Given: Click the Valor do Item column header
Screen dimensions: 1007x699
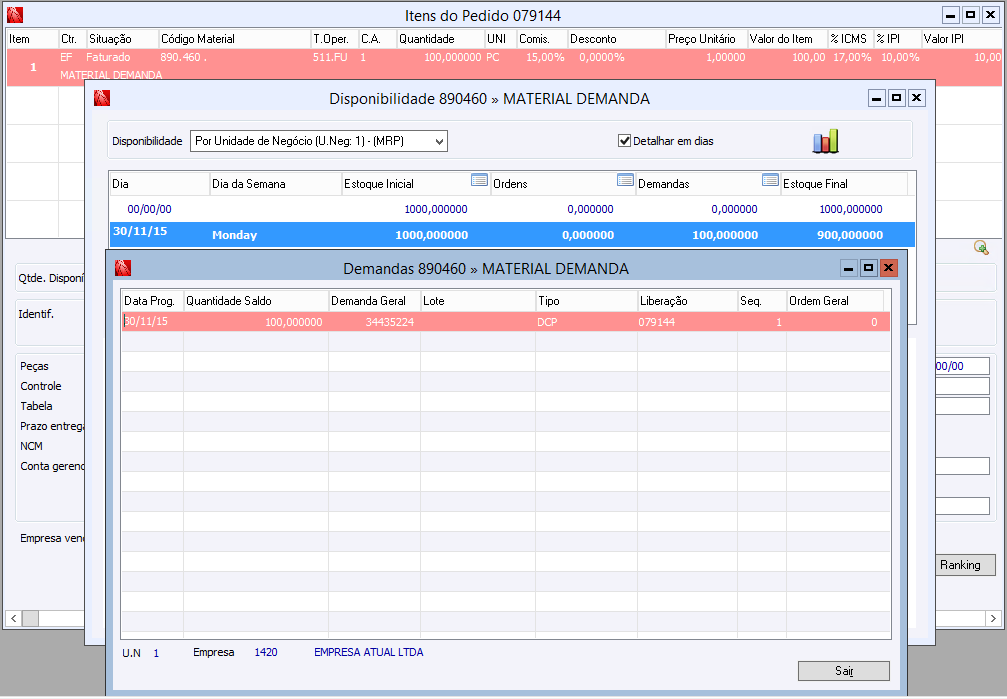Looking at the screenshot, I should 787,39.
